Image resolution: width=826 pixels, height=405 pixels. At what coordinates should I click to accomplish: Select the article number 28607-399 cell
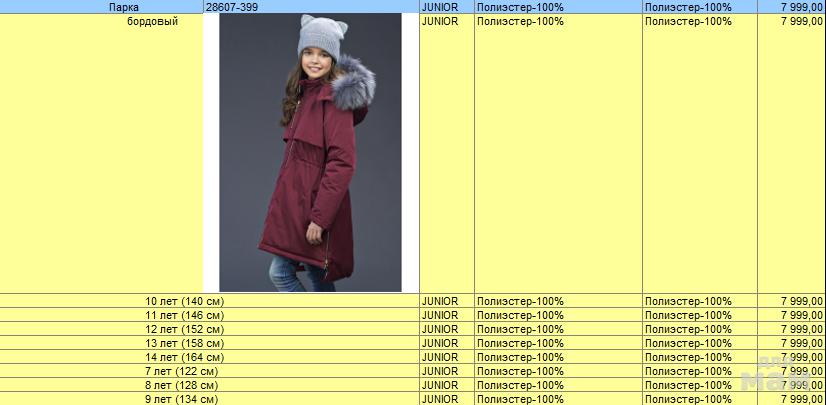[229, 7]
